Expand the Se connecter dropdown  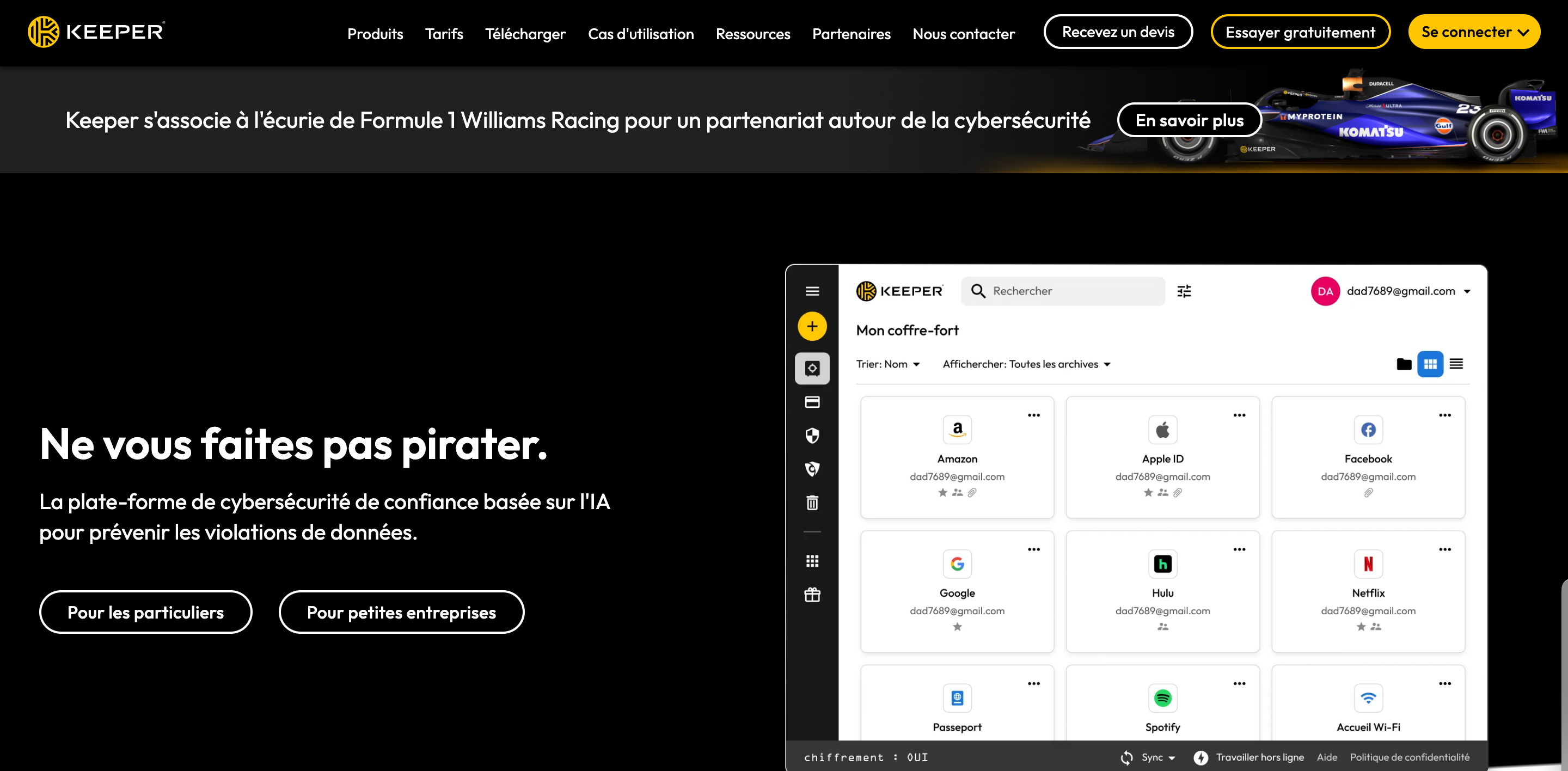[1474, 32]
